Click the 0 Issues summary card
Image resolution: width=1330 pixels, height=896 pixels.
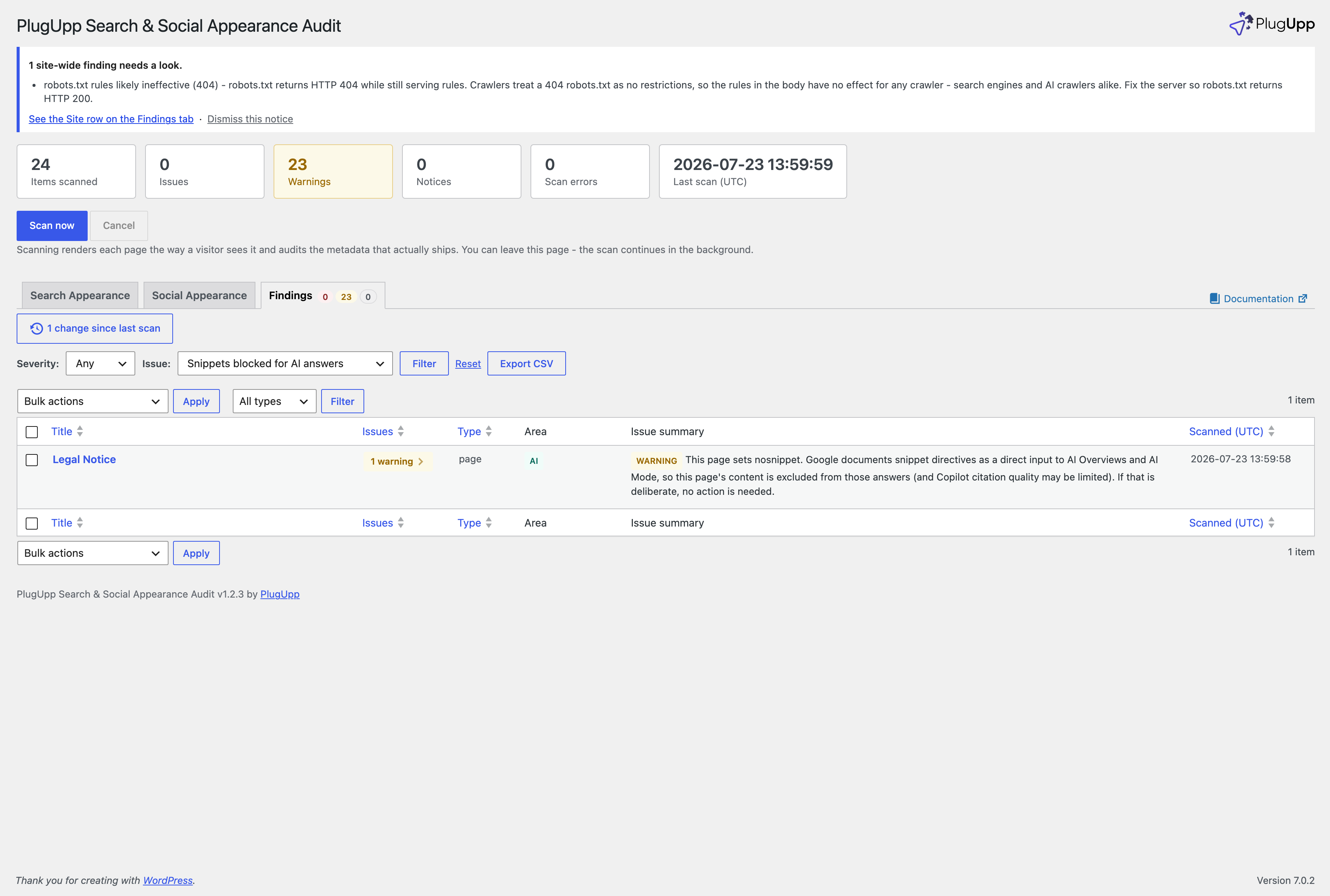click(205, 171)
